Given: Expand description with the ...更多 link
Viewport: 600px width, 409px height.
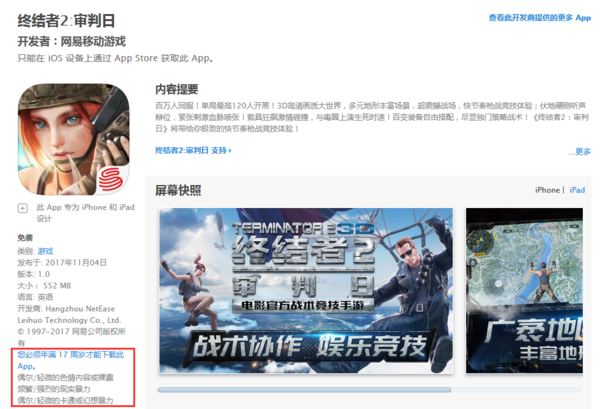Looking at the screenshot, I should [x=579, y=152].
